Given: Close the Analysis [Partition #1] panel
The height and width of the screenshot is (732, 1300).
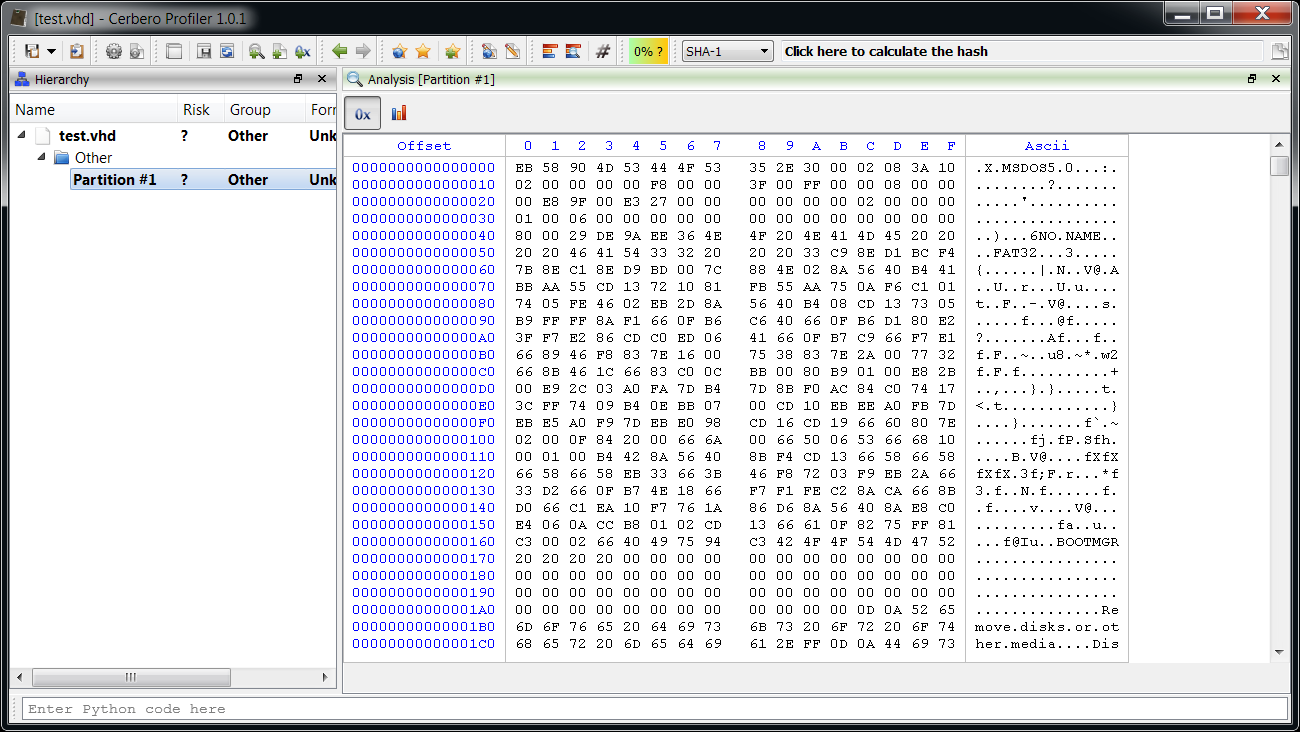Looking at the screenshot, I should (1275, 79).
